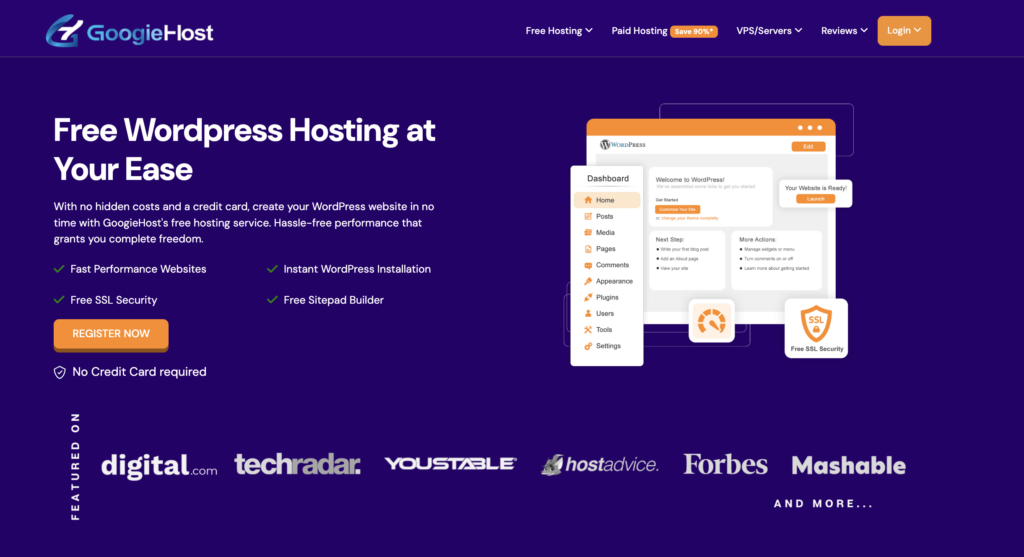Select the Posts icon in dashboard sidebar

click(x=588, y=216)
